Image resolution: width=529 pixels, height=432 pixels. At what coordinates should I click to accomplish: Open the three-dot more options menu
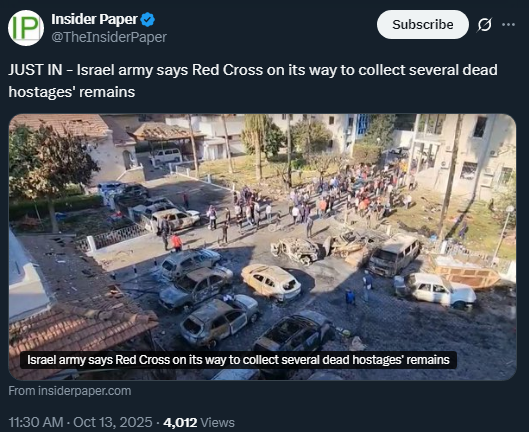508,25
